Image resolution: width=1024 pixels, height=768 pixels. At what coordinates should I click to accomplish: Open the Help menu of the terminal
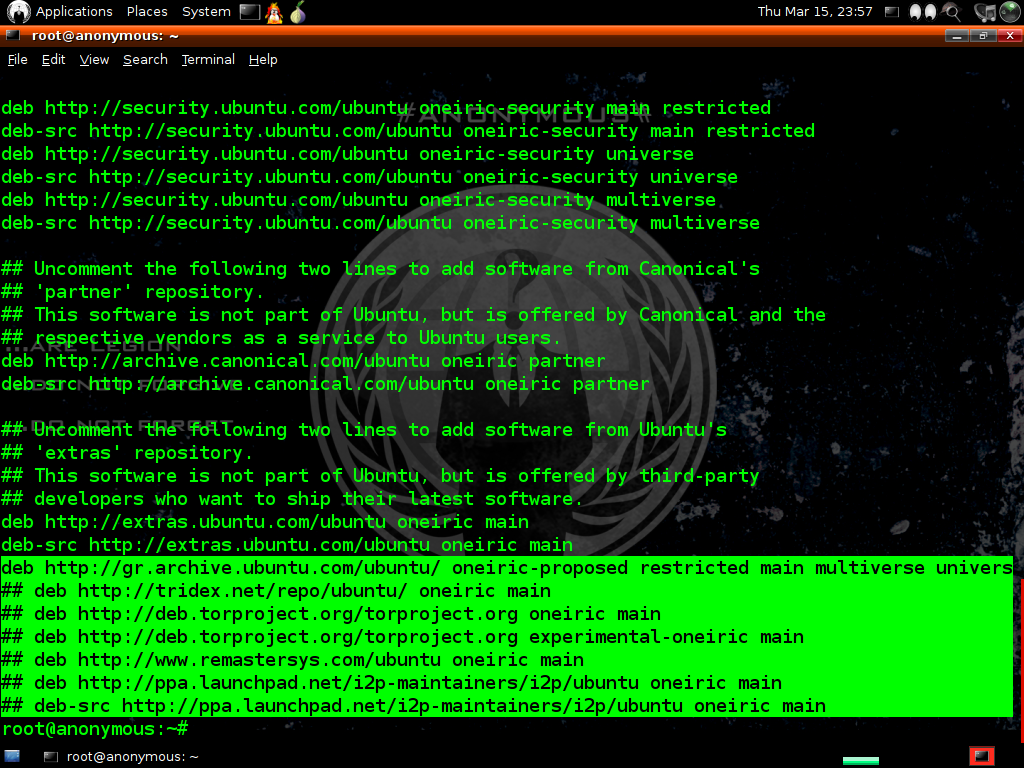coord(263,59)
